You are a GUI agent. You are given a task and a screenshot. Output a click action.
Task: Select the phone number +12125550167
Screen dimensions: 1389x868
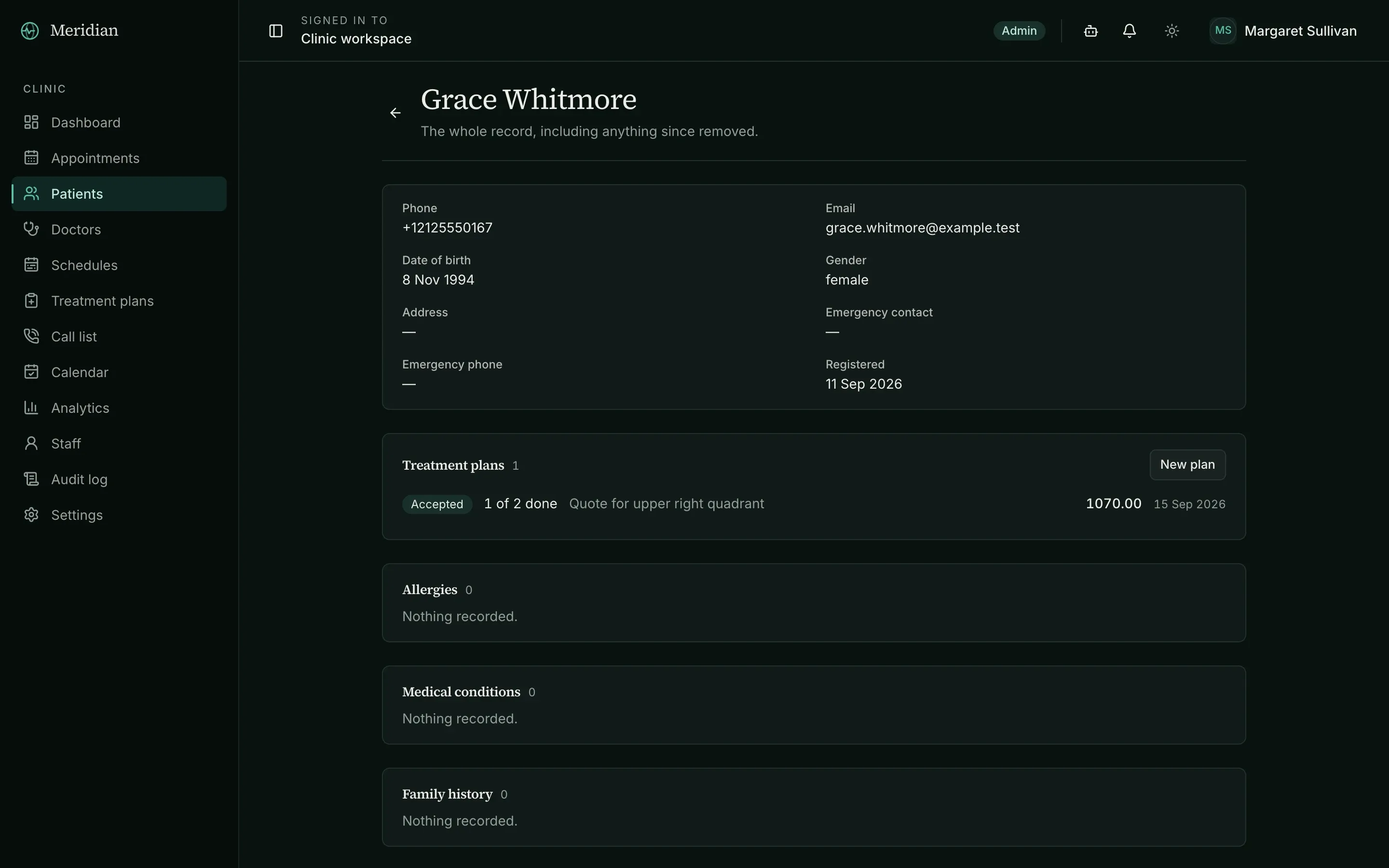[447, 228]
